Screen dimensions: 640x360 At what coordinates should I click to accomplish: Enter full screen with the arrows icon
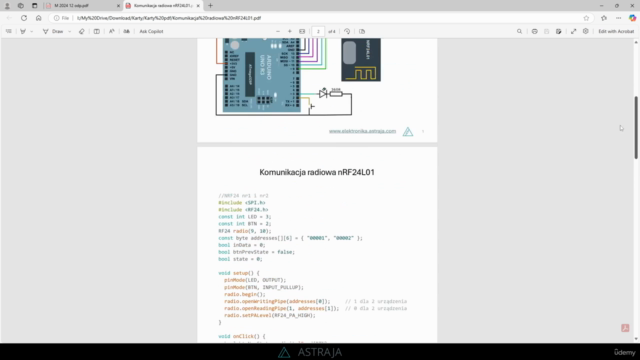tap(573, 31)
